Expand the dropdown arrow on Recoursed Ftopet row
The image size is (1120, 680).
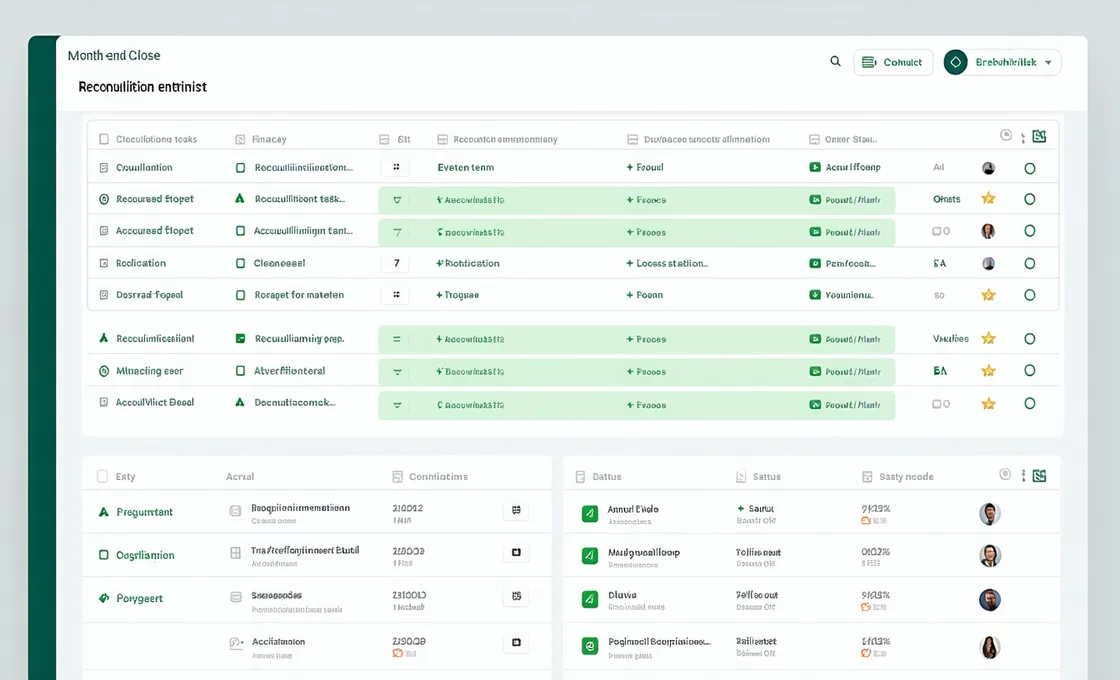click(397, 200)
